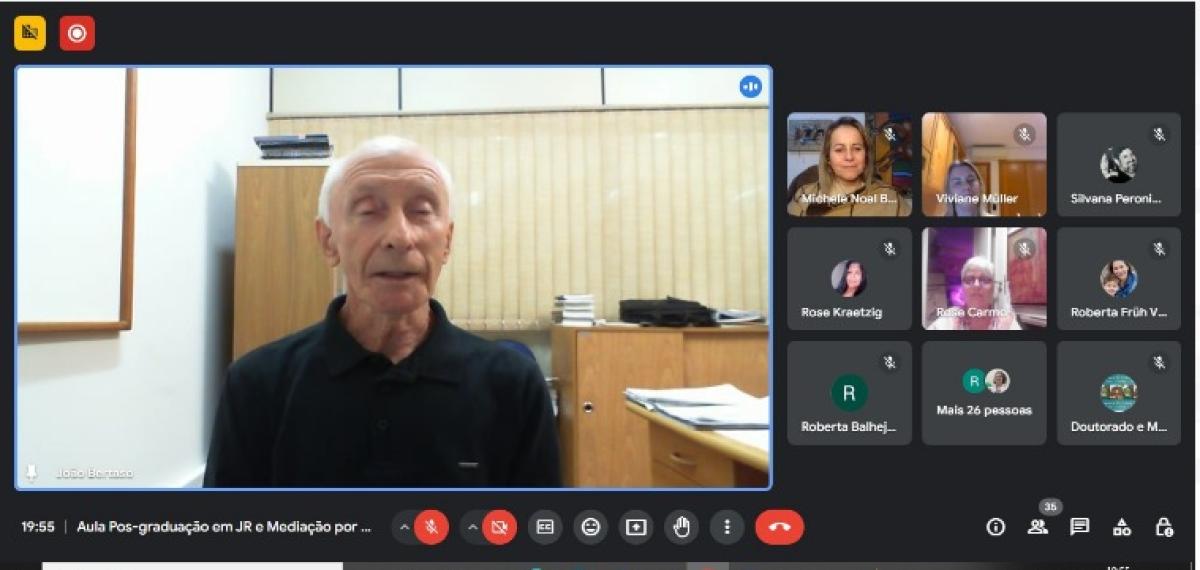Unmute the microphone in the call bar
Viewport: 1200px width, 570px height.
point(432,527)
